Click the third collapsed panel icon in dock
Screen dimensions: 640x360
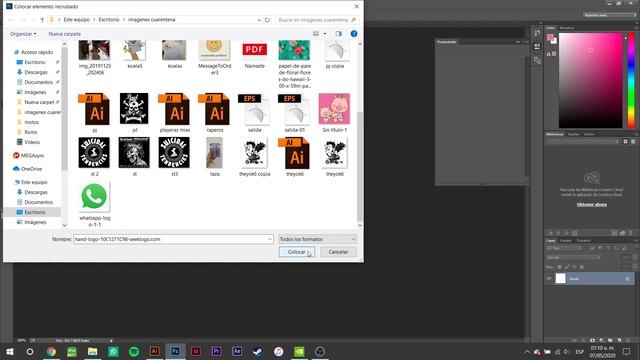coord(537,60)
